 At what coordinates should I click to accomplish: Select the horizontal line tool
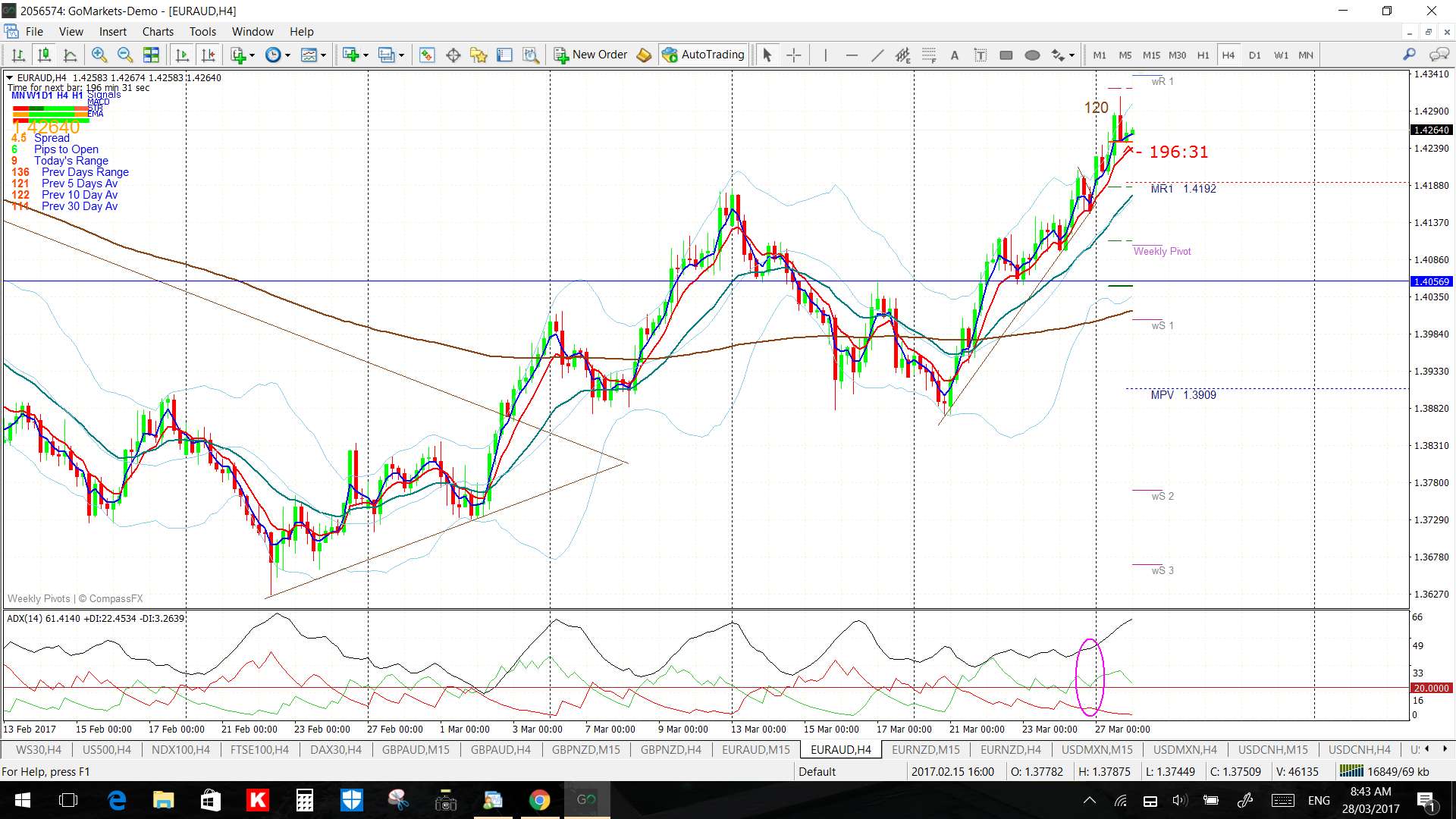pyautogui.click(x=851, y=55)
